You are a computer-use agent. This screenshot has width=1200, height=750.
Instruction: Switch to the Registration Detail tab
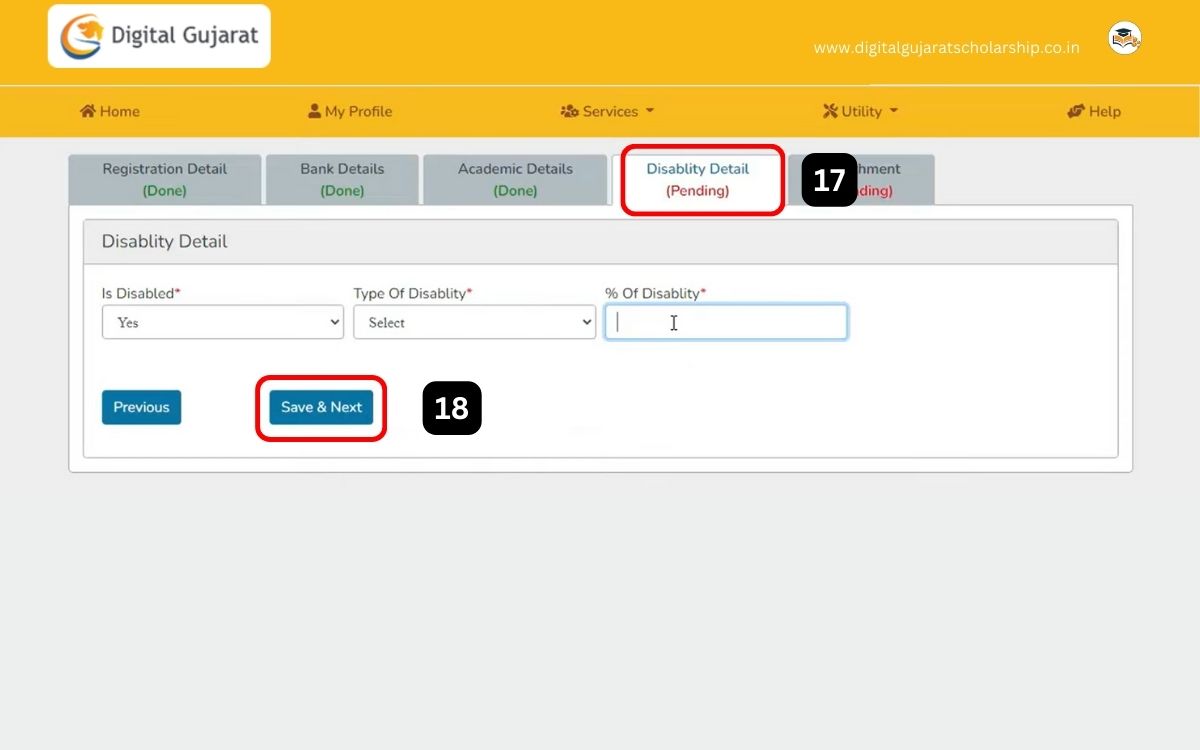(165, 180)
